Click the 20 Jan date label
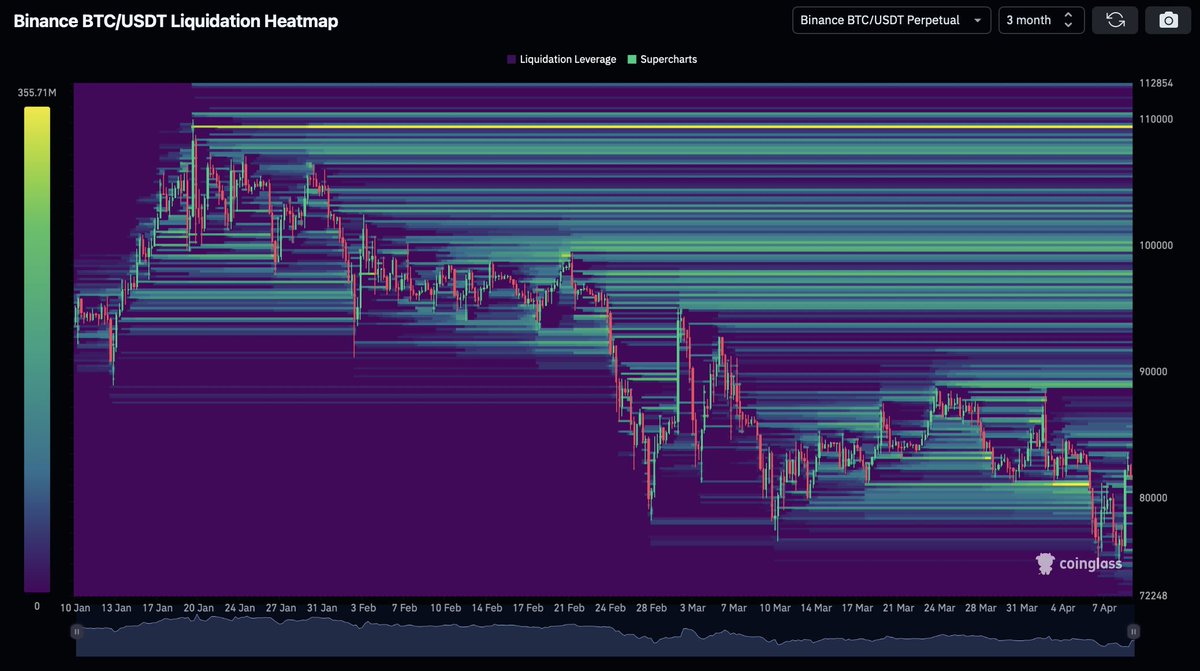 click(x=199, y=608)
